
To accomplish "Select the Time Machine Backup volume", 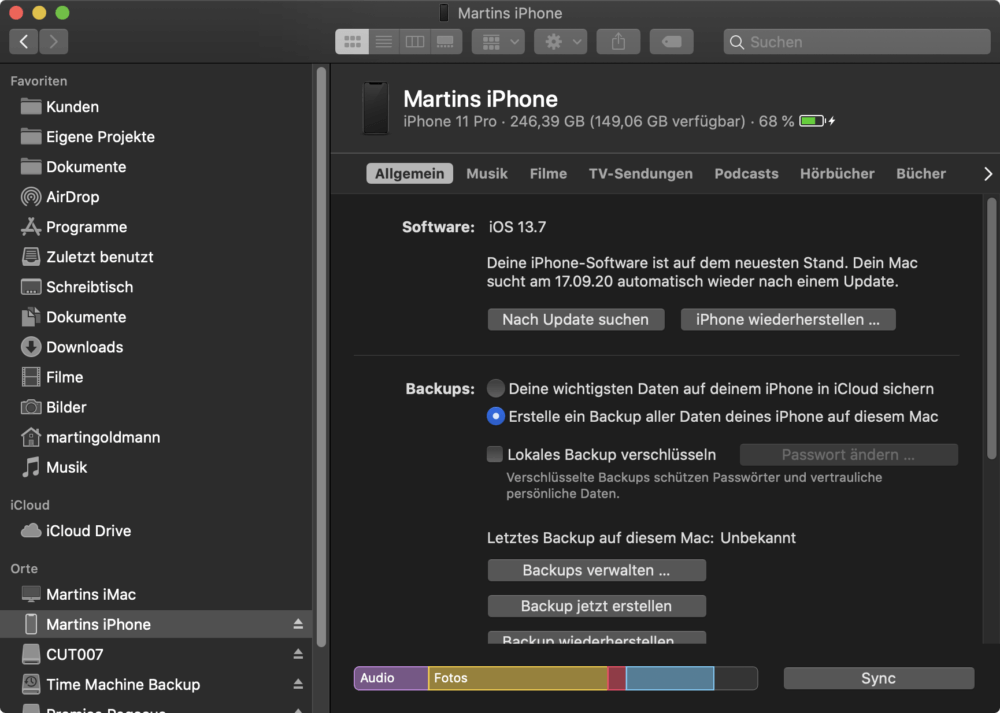I will tap(156, 684).
